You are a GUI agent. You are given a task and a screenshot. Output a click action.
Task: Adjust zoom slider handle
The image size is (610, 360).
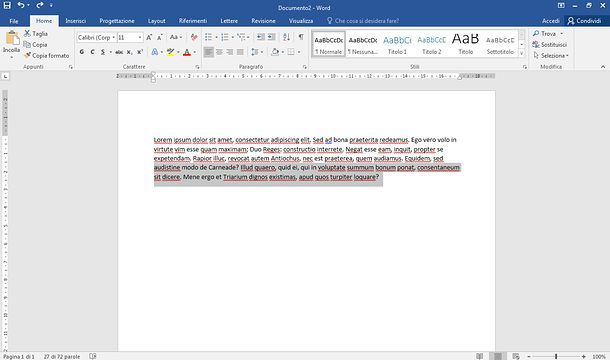click(x=556, y=356)
